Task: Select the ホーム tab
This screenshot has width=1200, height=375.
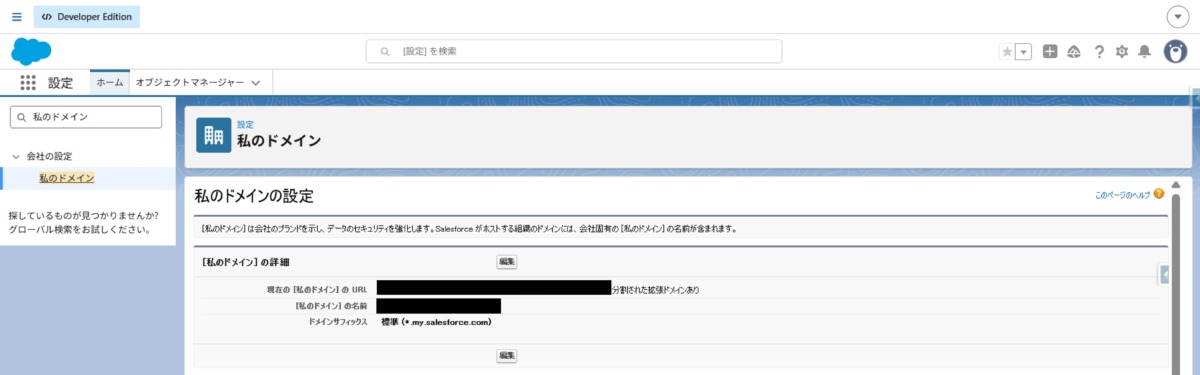Action: (x=110, y=83)
